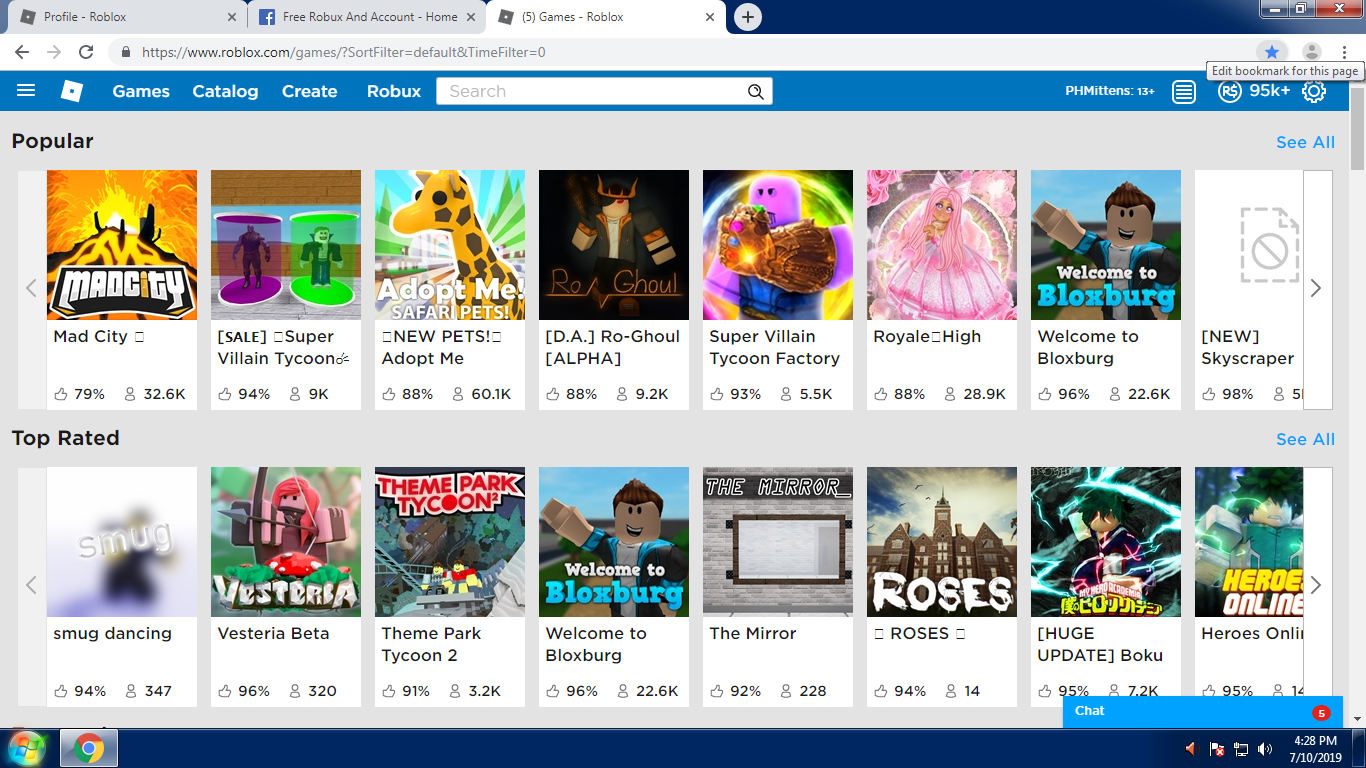Open the ROSES game thumbnail

click(x=942, y=542)
